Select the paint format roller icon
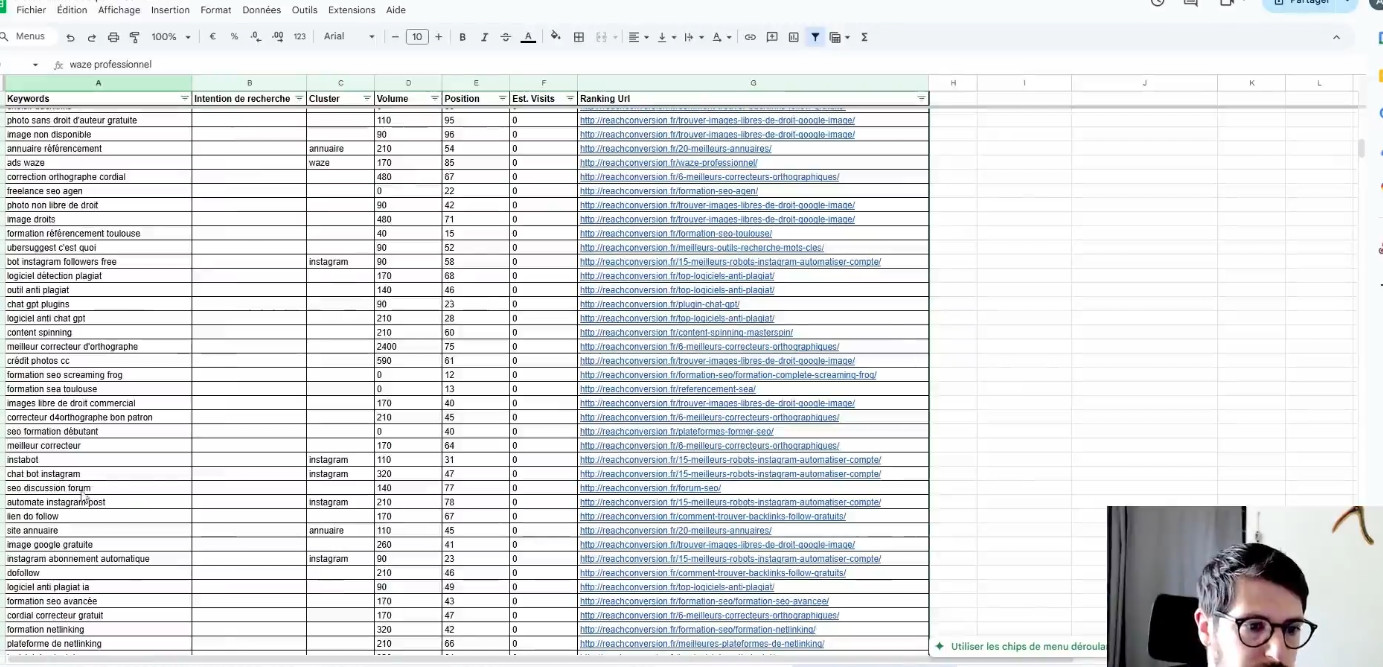The height and width of the screenshot is (667, 1383). pyautogui.click(x=134, y=37)
